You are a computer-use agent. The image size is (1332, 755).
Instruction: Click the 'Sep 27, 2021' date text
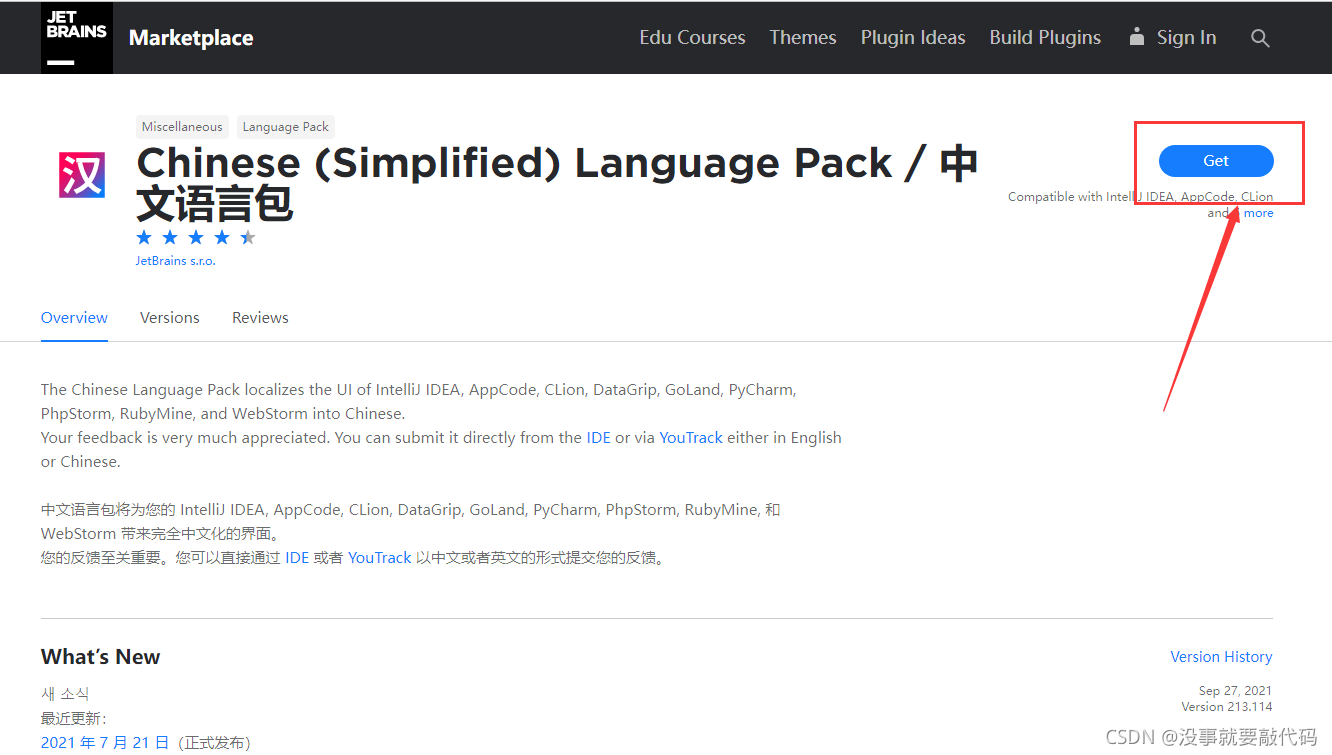click(1235, 691)
